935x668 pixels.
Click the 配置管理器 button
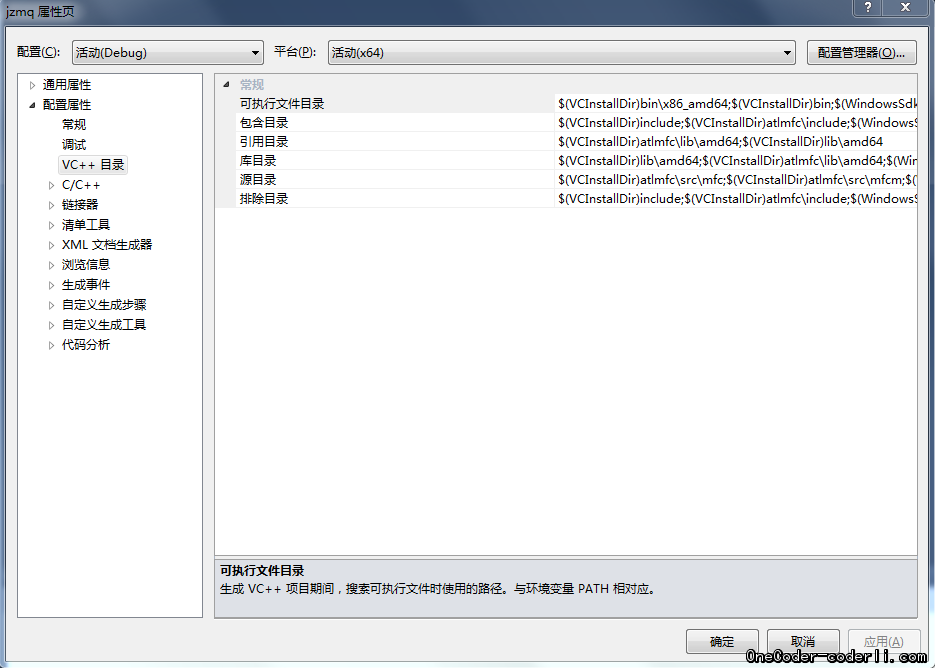pyautogui.click(x=861, y=53)
